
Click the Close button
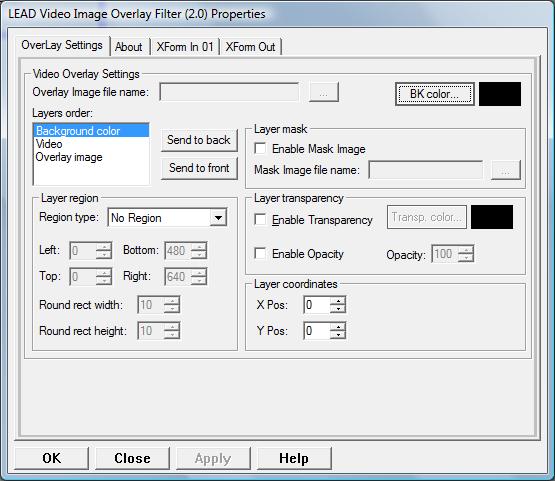coord(132,458)
